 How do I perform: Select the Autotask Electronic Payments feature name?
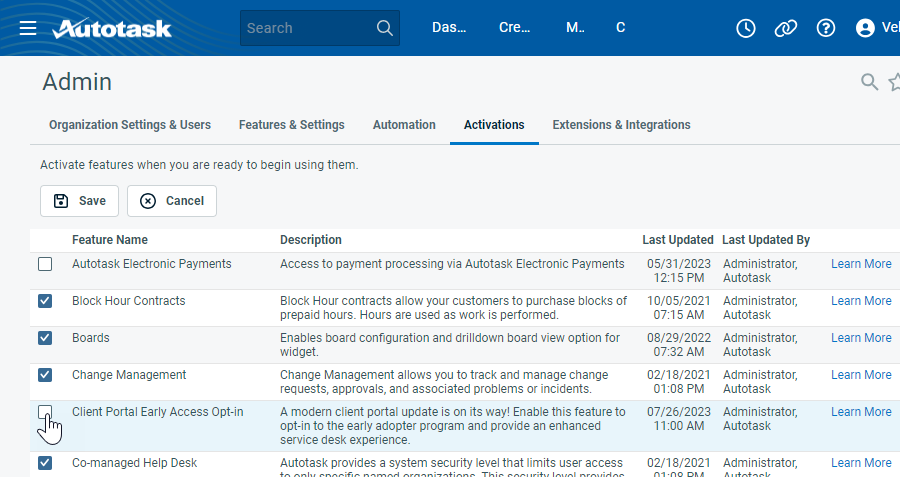152,264
